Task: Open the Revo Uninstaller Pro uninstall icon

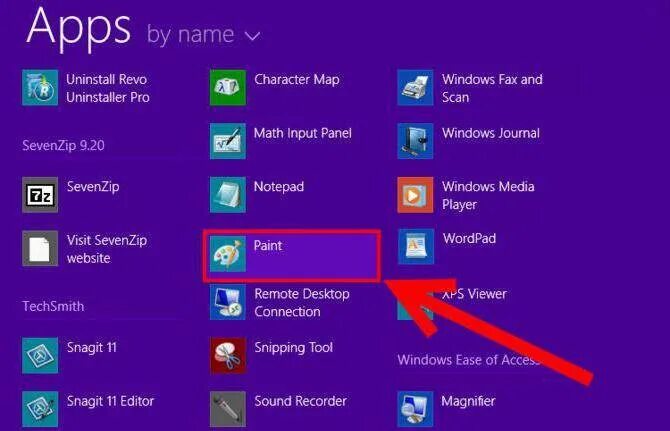Action: 40,88
